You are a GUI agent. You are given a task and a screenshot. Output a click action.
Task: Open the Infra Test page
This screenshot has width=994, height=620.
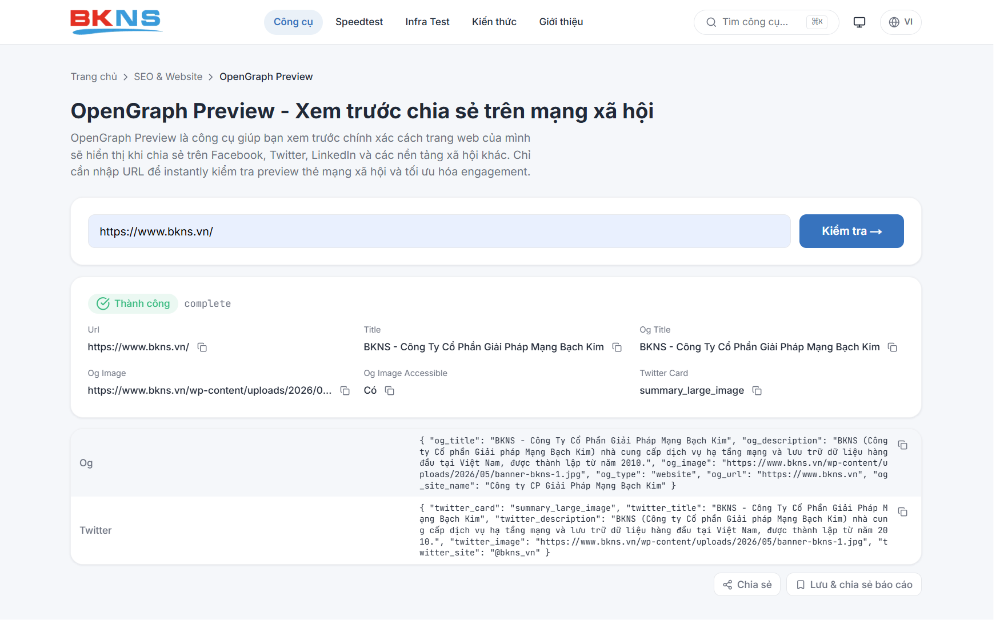(427, 22)
